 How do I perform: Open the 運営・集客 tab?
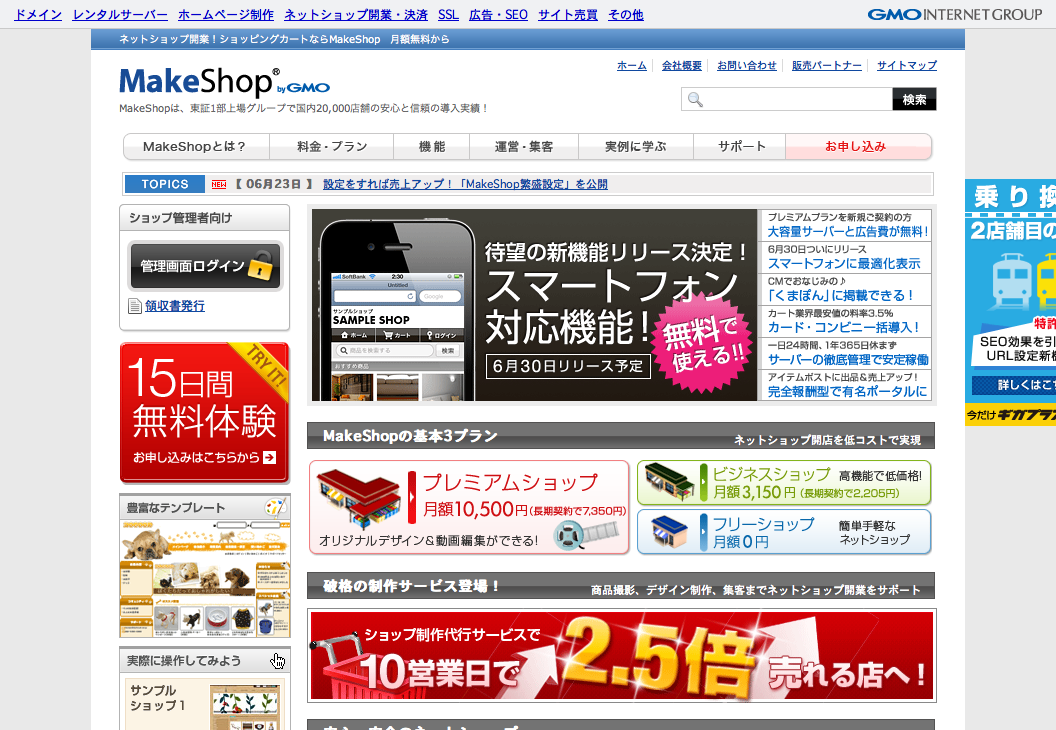click(524, 147)
